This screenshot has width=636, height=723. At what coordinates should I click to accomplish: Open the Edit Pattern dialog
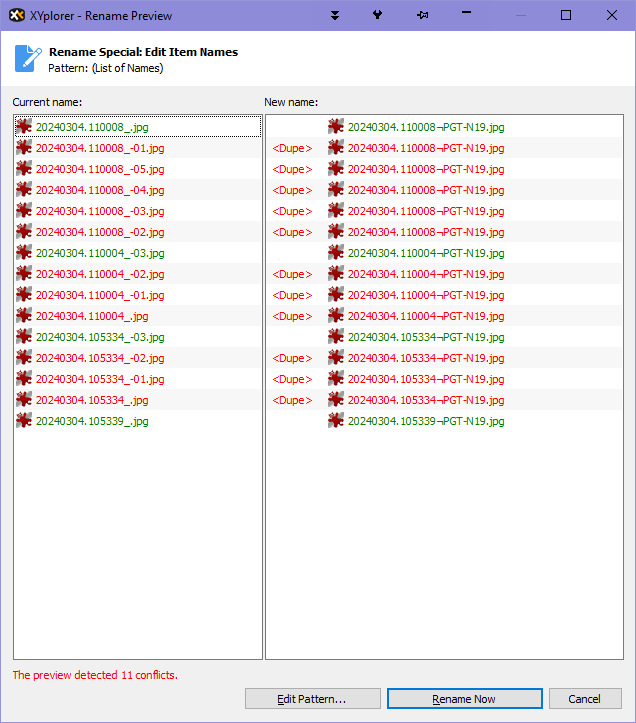[312, 699]
